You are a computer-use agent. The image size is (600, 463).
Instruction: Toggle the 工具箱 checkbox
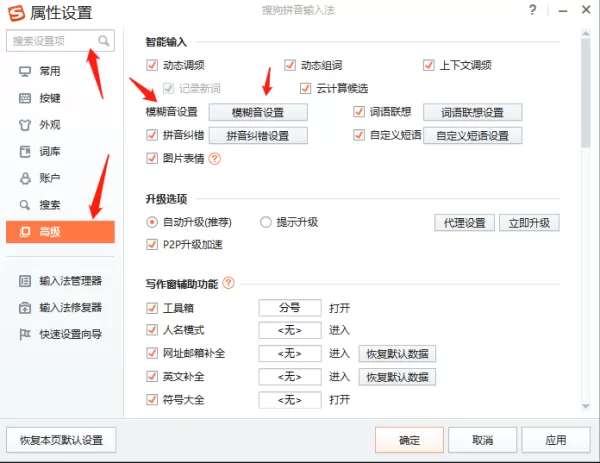pyautogui.click(x=152, y=308)
